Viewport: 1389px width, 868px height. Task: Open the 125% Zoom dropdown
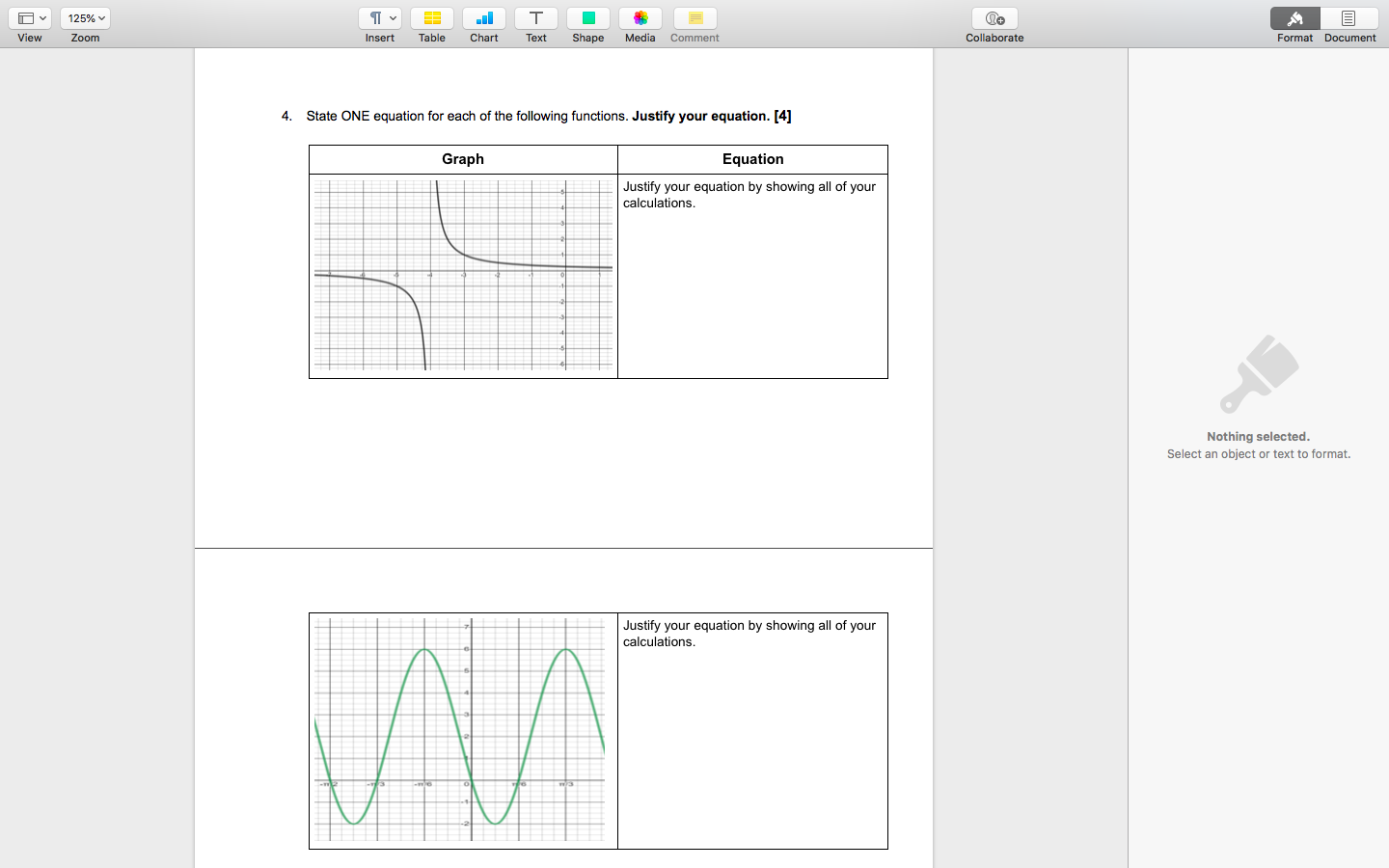click(85, 18)
